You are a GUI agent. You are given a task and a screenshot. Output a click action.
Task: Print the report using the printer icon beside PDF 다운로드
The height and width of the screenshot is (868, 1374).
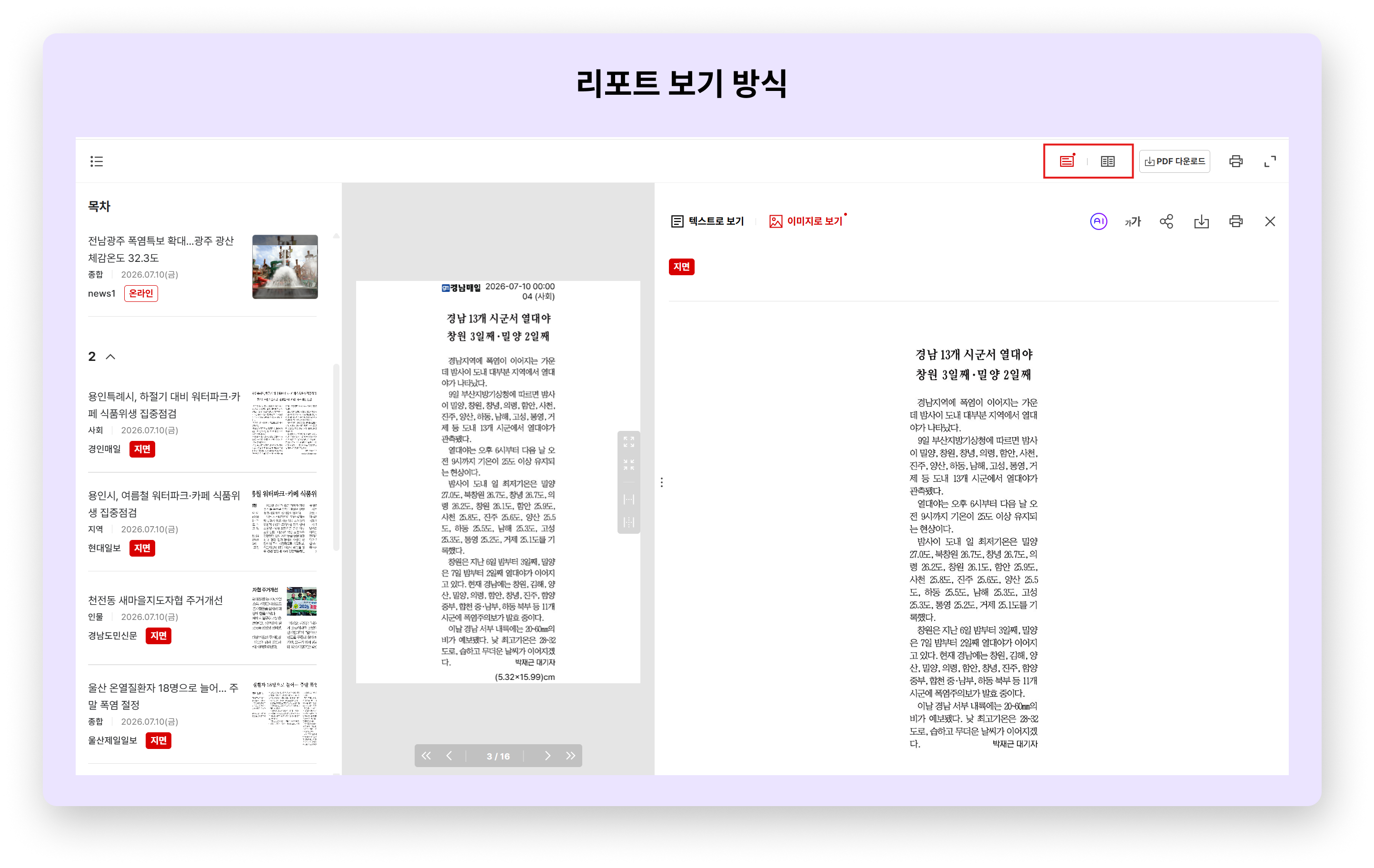tap(1235, 161)
